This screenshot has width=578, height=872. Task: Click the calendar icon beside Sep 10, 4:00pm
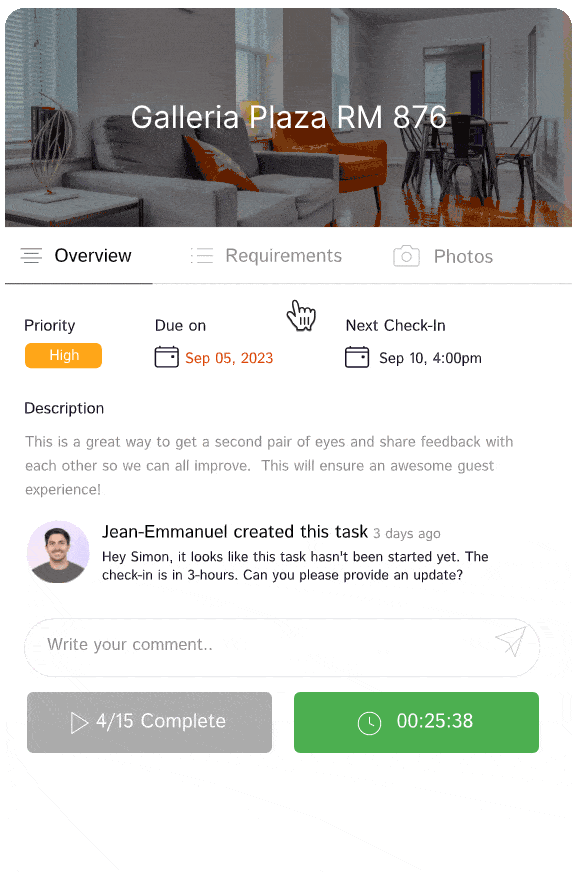[357, 357]
